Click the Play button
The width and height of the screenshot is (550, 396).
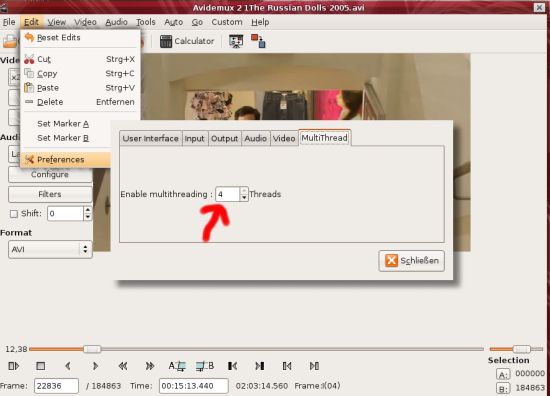[x=13, y=366]
